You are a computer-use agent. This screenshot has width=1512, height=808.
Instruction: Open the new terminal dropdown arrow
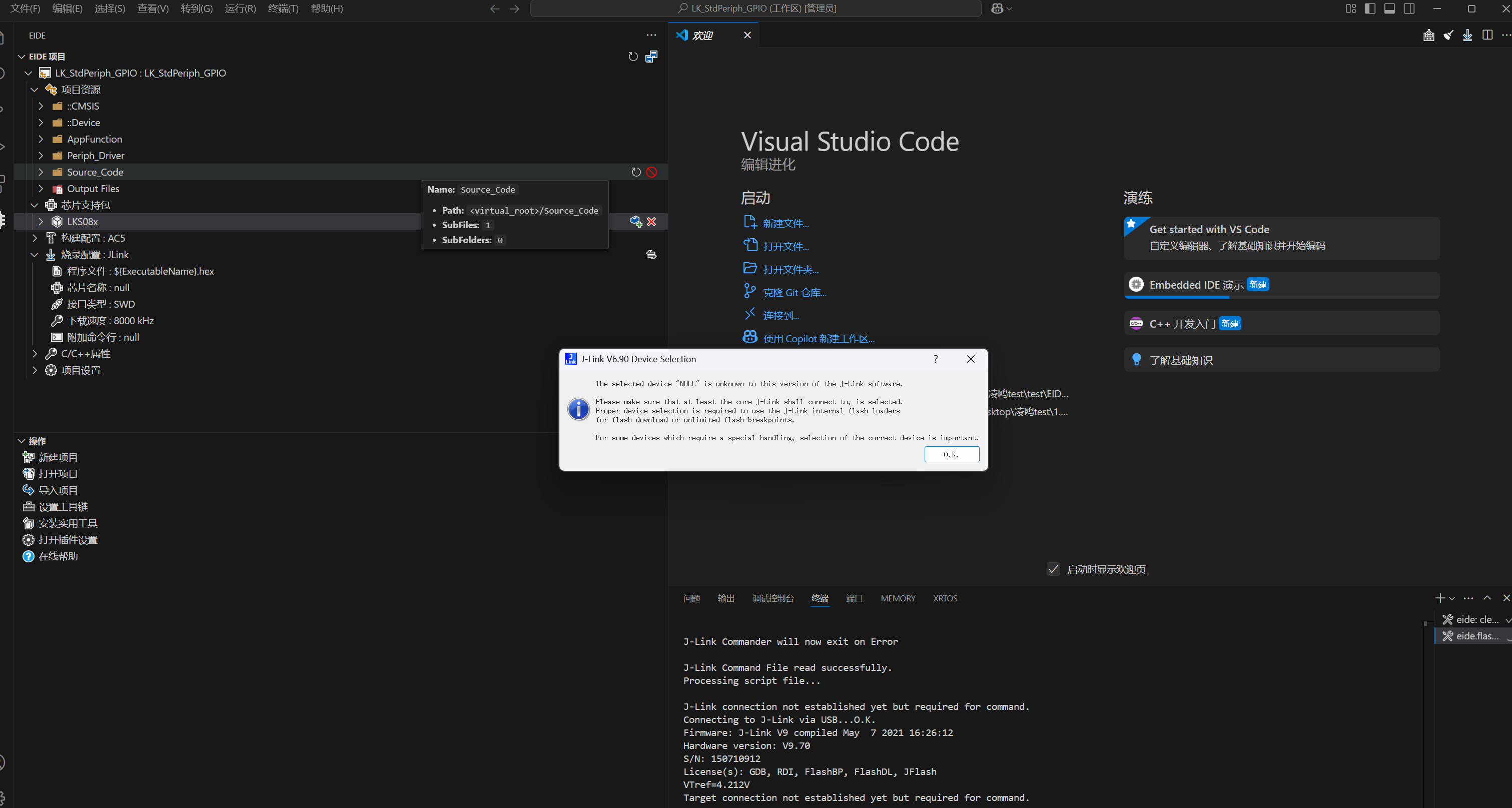click(1452, 598)
